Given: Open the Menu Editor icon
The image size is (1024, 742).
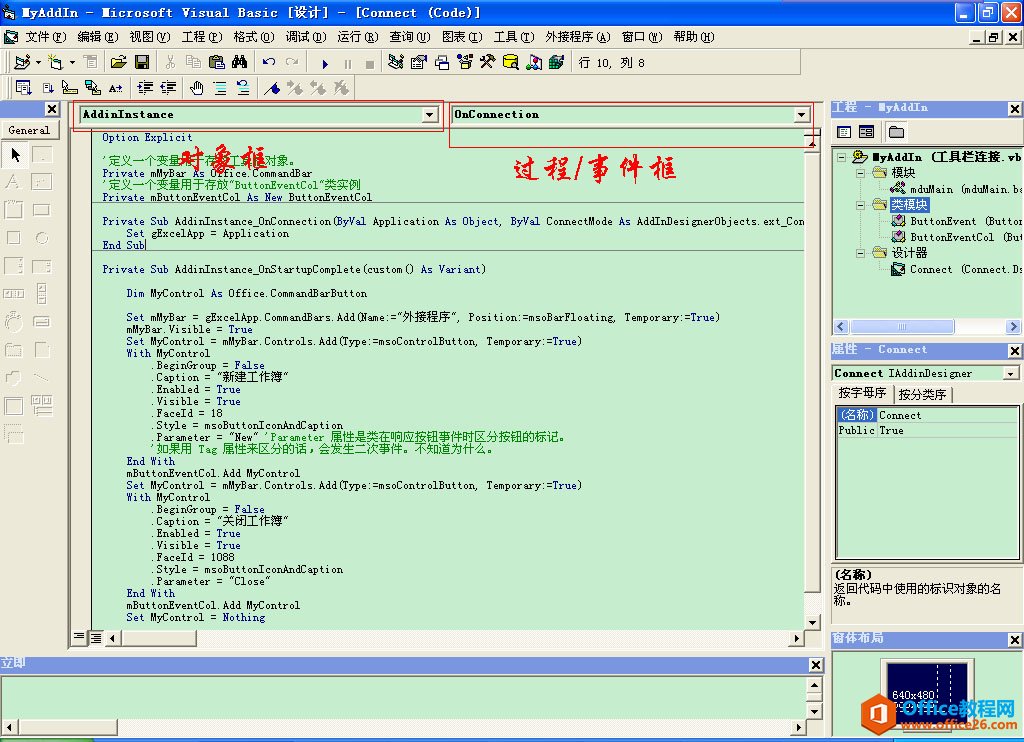Looking at the screenshot, I should [90, 62].
